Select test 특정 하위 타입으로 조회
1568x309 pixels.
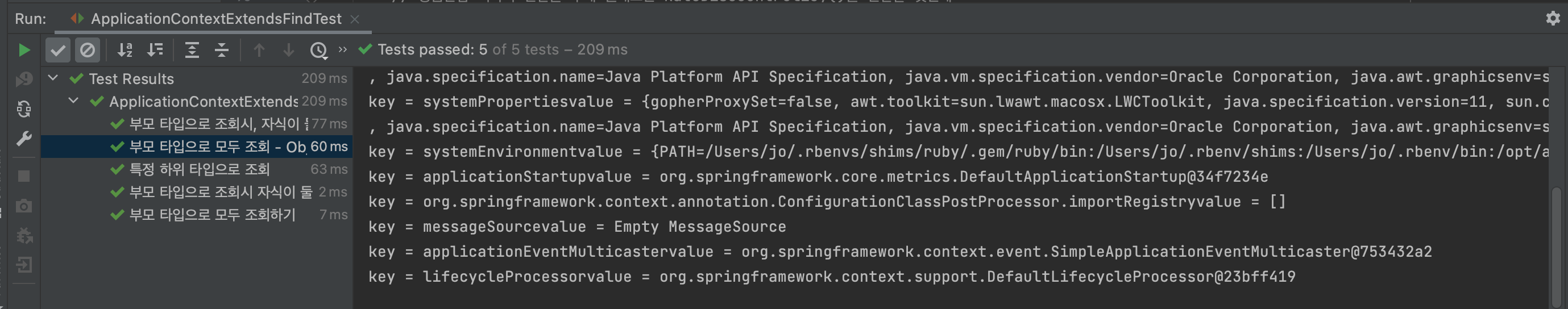(199, 169)
